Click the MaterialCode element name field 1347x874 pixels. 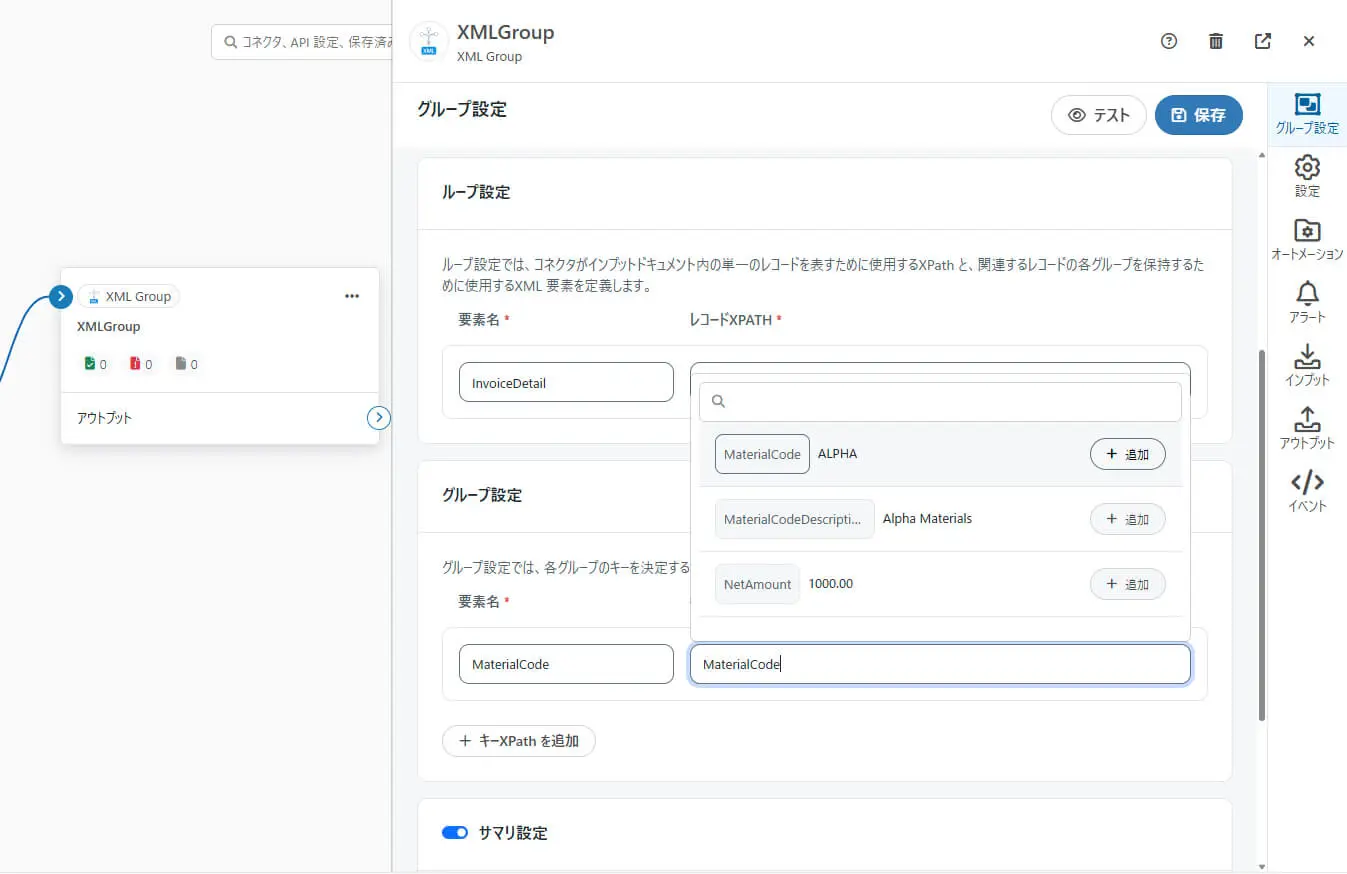pyautogui.click(x=566, y=664)
